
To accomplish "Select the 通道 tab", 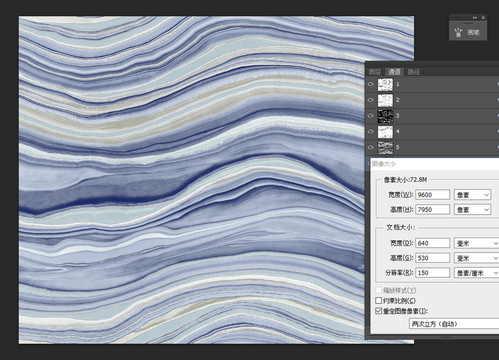I will tap(394, 72).
